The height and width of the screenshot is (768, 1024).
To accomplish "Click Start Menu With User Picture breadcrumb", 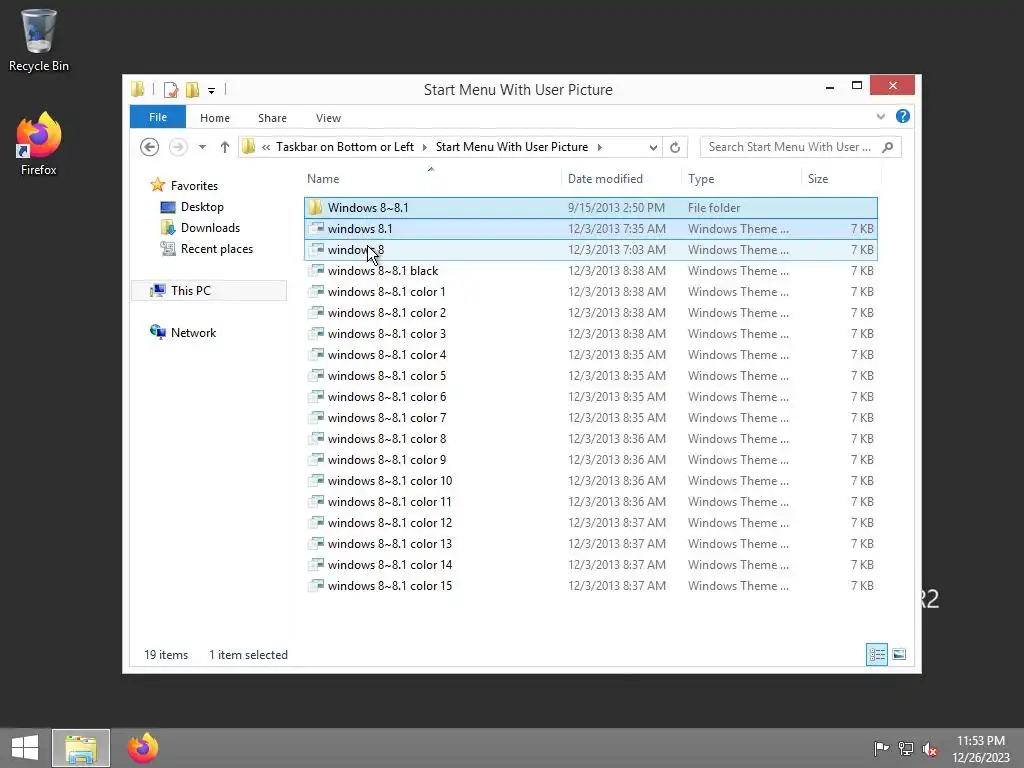I will [512, 147].
